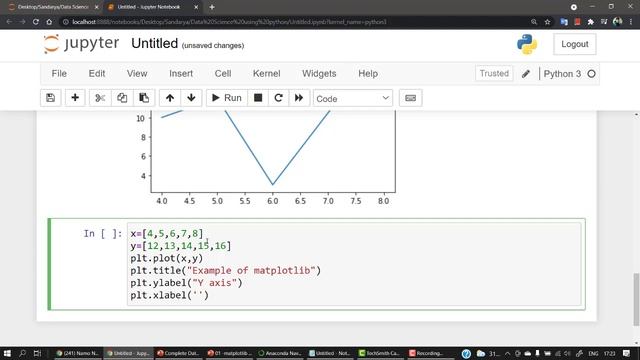Click the browser profile avatar
Screen dimensions: 640x360
[x=618, y=22]
